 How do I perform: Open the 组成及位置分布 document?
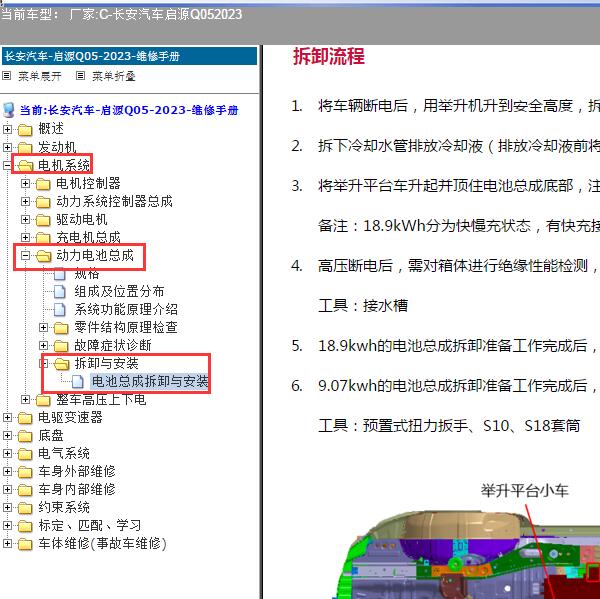pos(119,292)
